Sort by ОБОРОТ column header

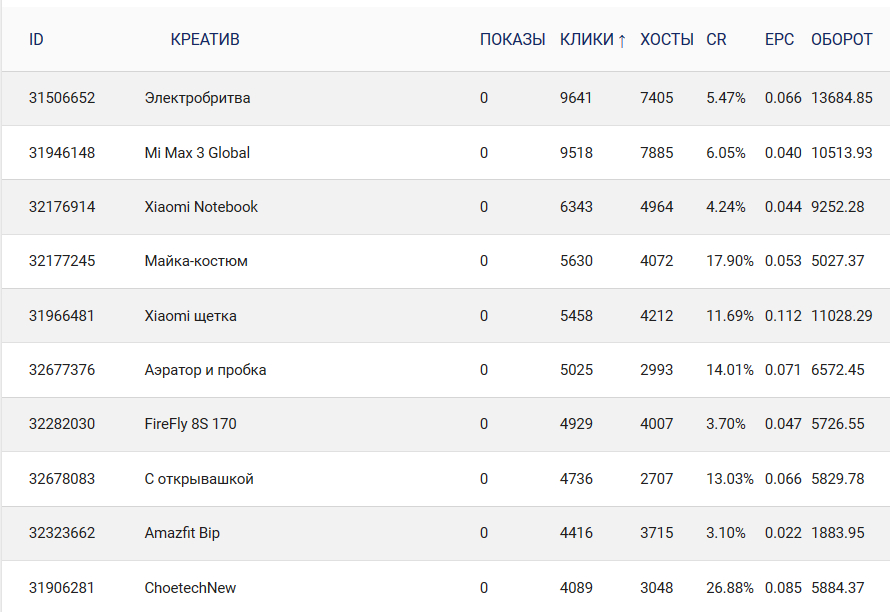click(841, 40)
